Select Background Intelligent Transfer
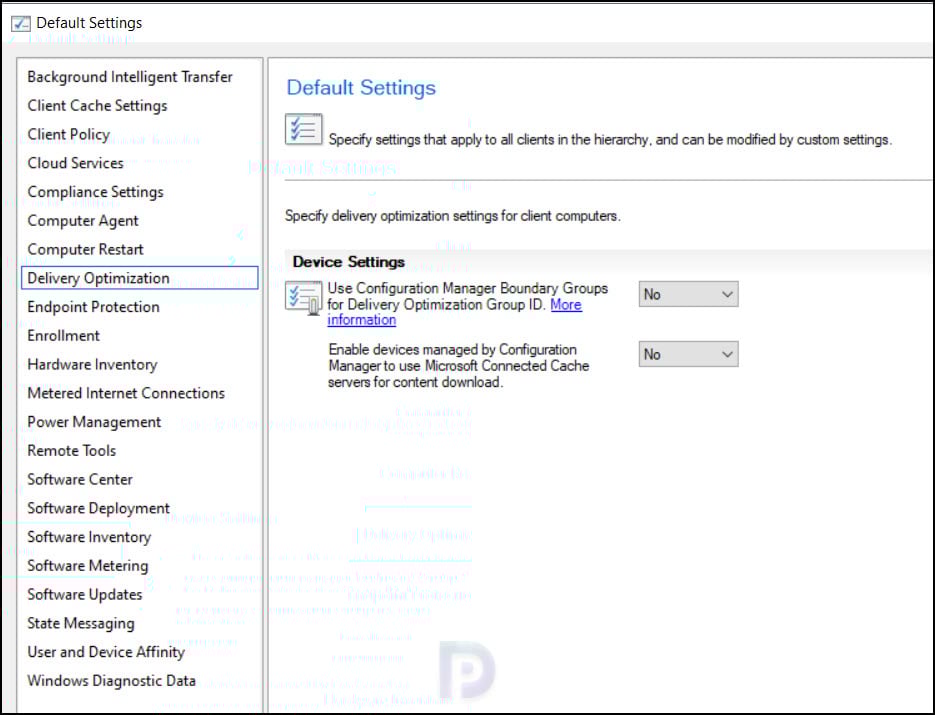Screen dimensions: 935x715 (130, 77)
